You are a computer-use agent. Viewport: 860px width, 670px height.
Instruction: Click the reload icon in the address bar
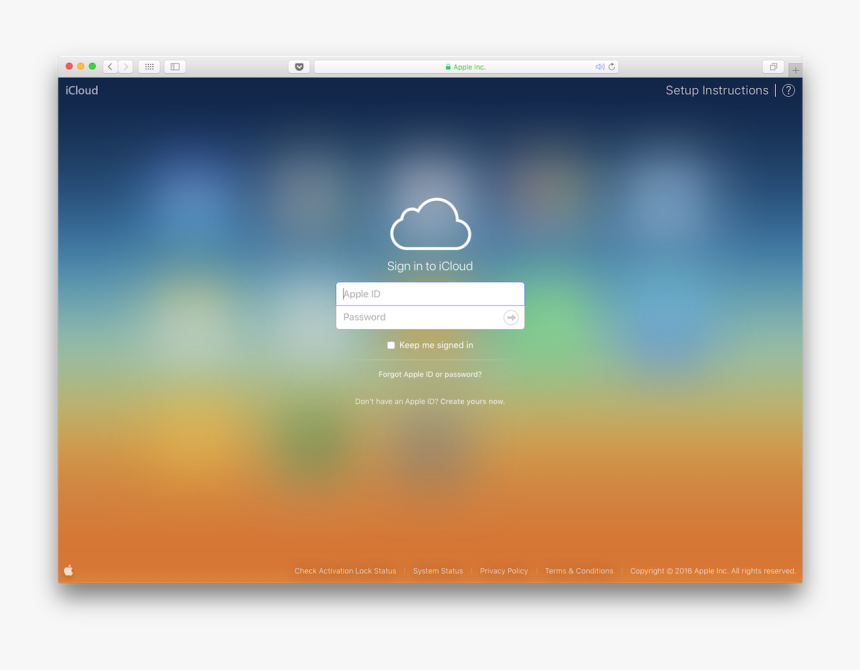pos(611,66)
